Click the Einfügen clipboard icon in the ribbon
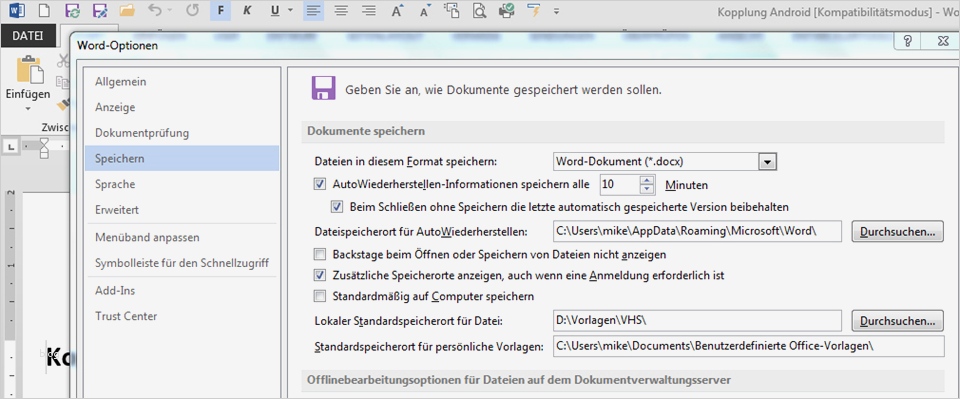Viewport: 960px width, 399px height. 29,70
